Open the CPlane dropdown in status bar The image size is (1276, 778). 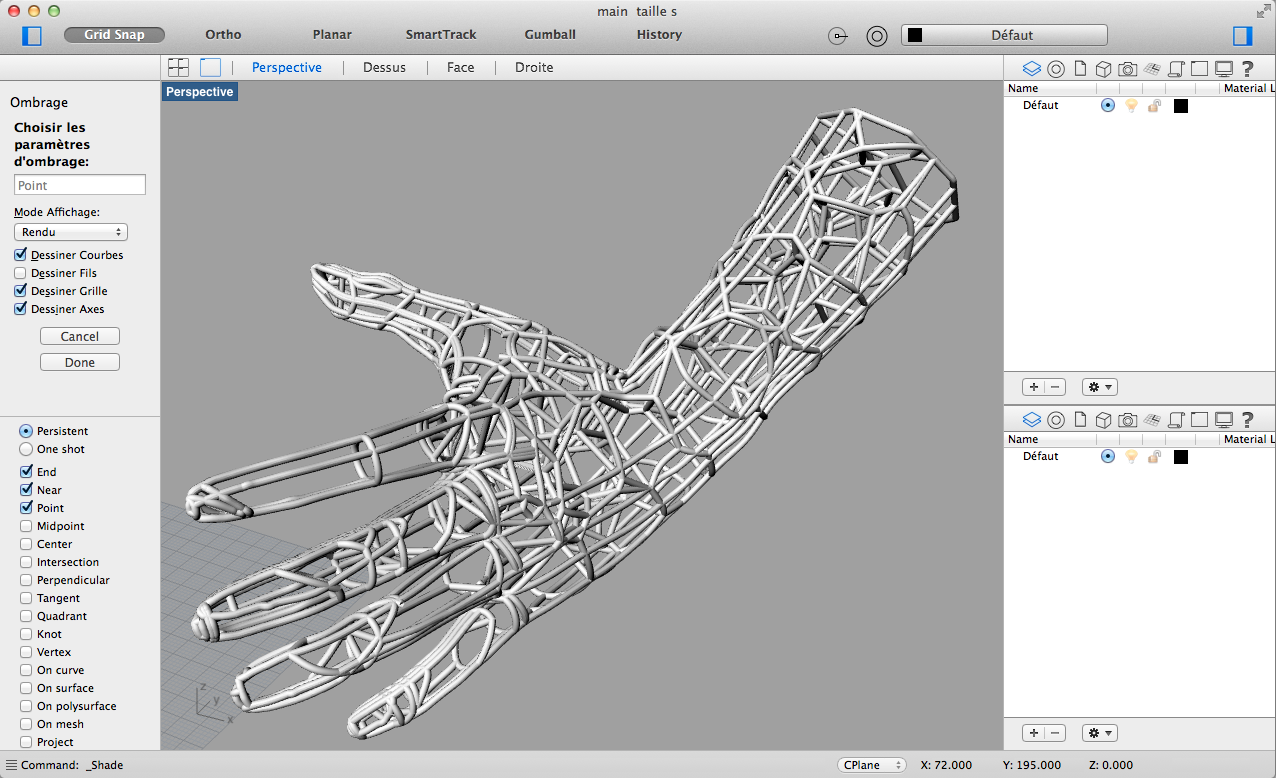[x=871, y=765]
